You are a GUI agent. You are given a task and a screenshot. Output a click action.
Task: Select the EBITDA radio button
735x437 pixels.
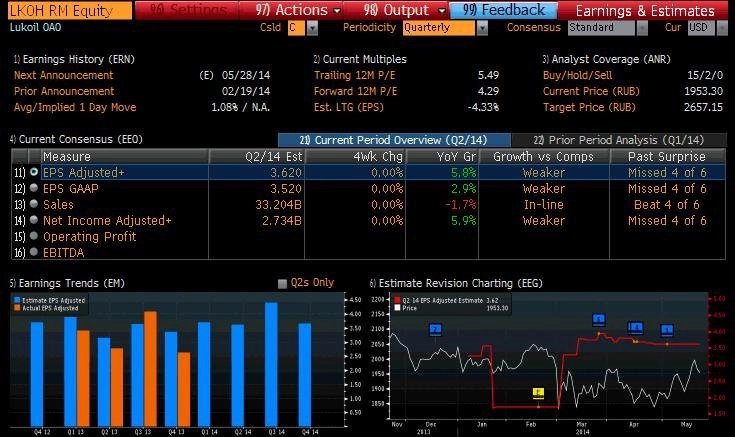click(x=34, y=252)
